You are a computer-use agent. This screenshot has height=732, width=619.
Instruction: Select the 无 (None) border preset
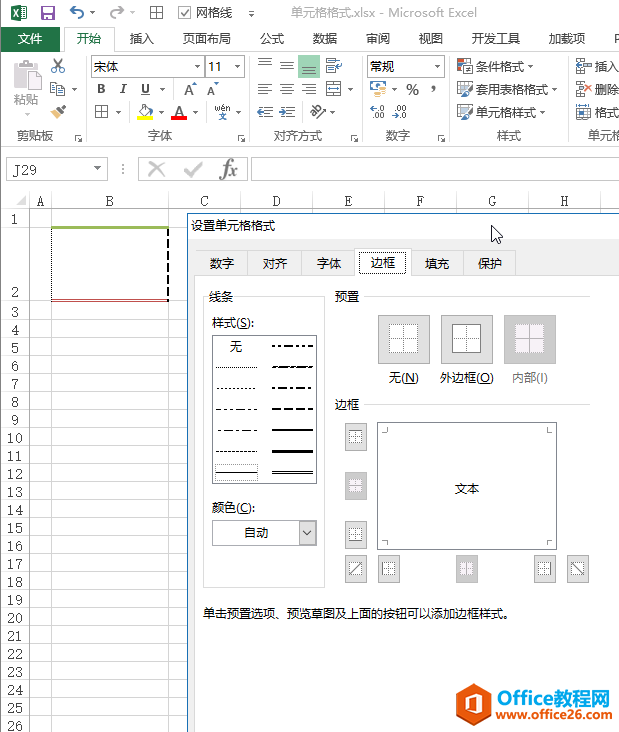point(404,340)
